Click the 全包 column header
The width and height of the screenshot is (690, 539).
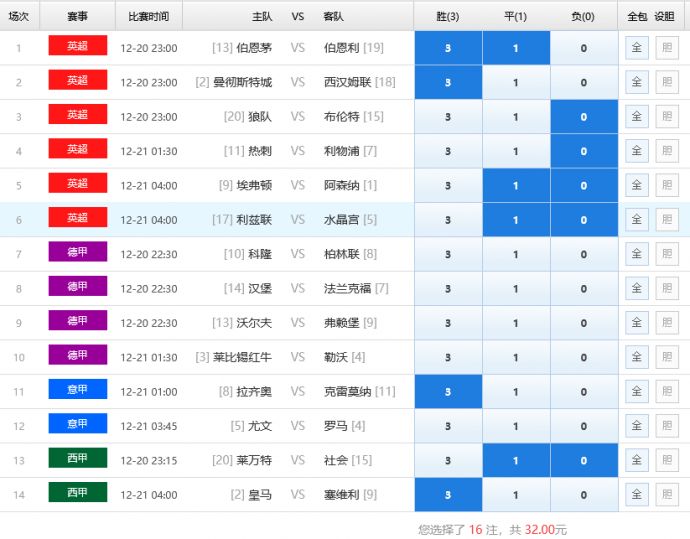click(637, 17)
